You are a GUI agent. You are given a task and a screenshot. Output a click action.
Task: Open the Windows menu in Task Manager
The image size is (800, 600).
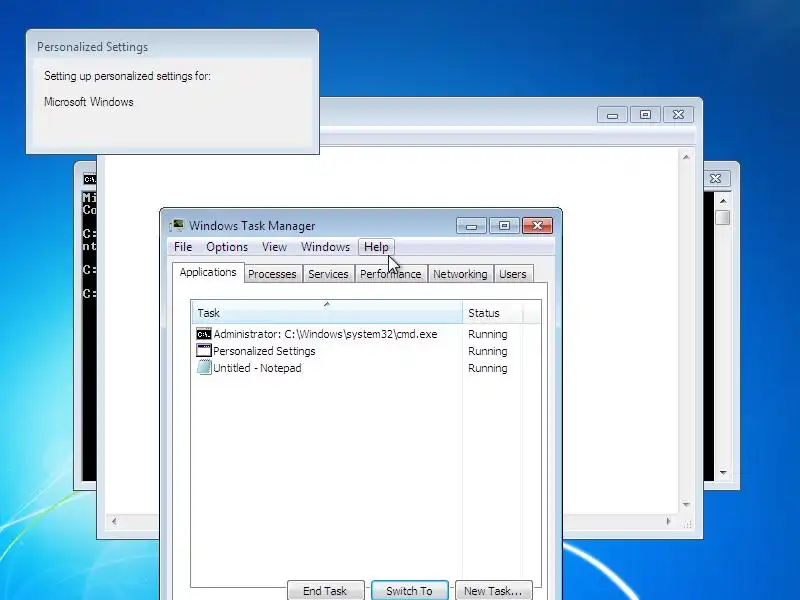coord(326,247)
